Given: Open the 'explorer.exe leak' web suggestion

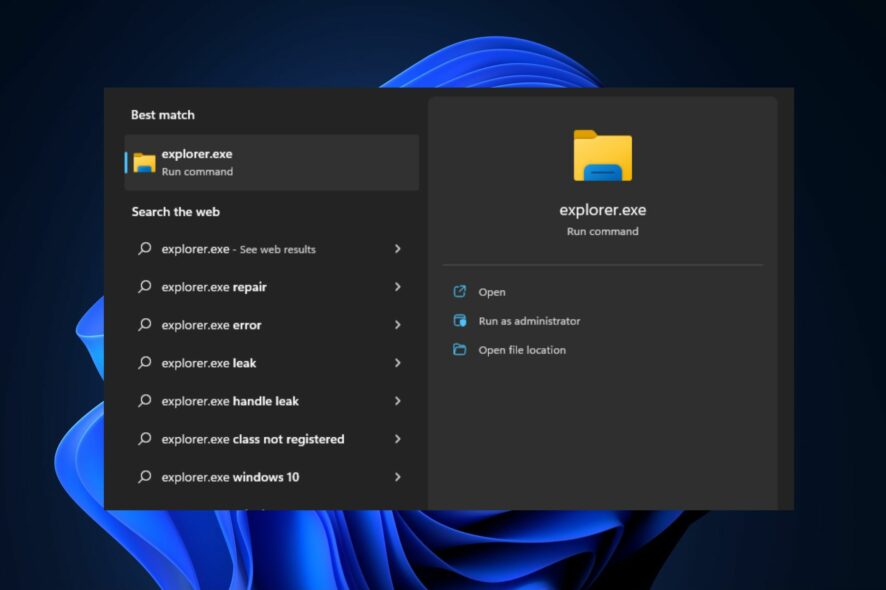Looking at the screenshot, I should pos(271,363).
